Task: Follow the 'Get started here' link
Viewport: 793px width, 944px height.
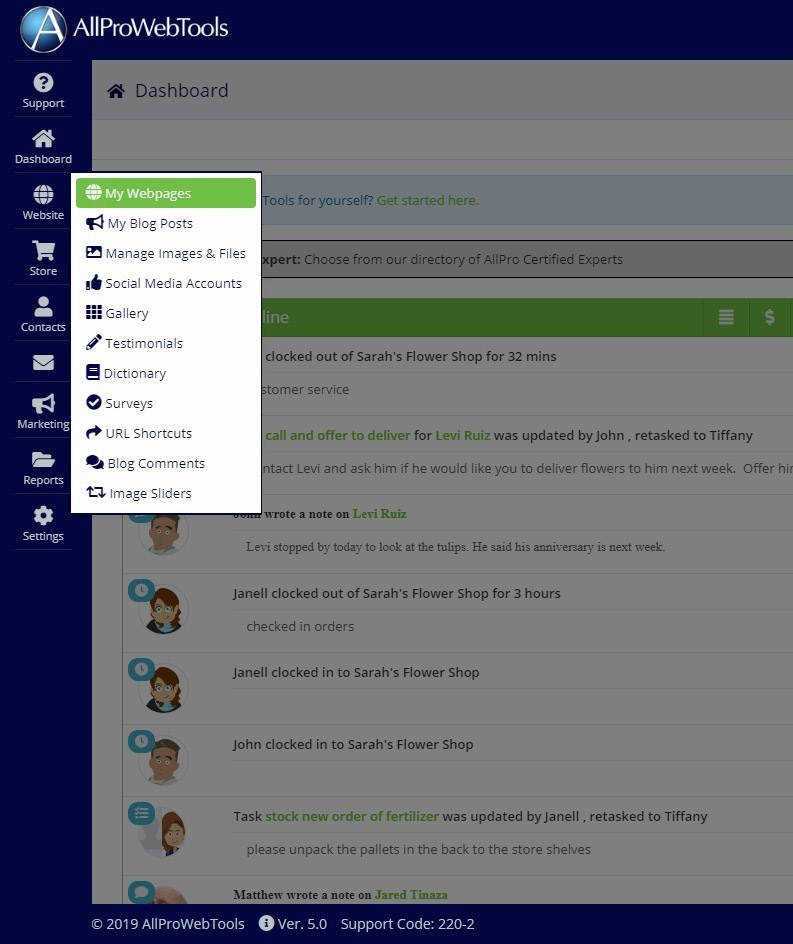Action: (428, 200)
